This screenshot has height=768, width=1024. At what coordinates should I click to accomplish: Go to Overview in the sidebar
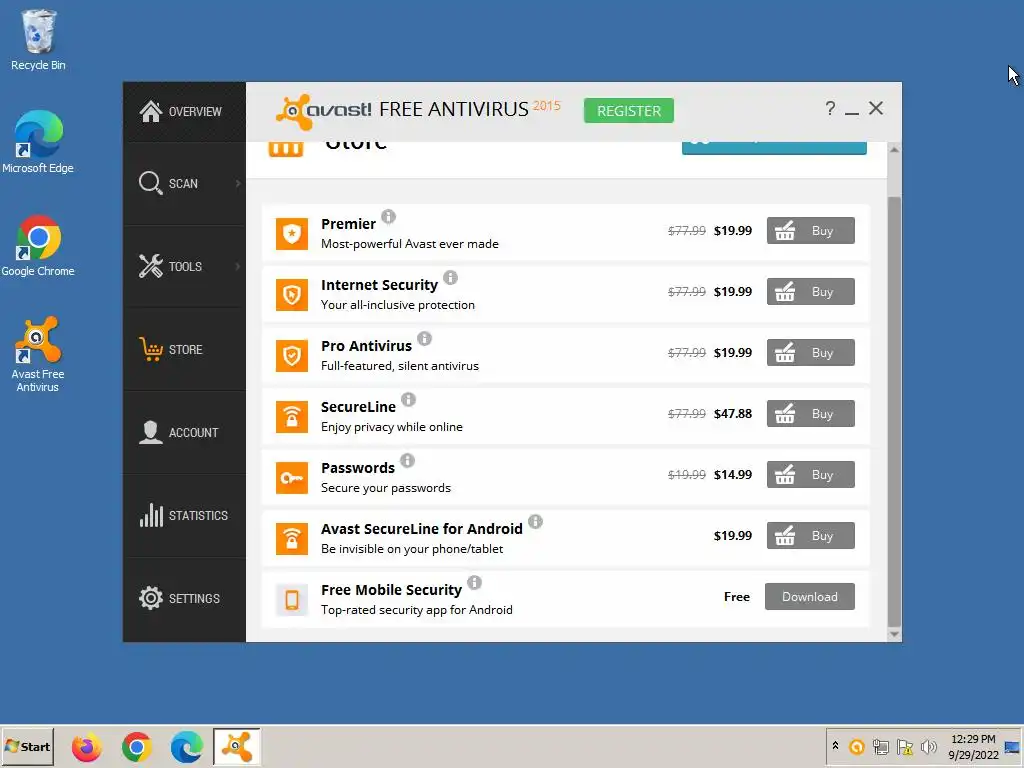(x=184, y=112)
